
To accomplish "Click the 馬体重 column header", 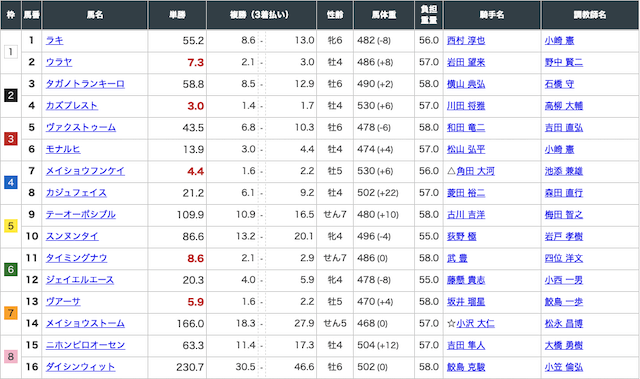I will point(384,15).
